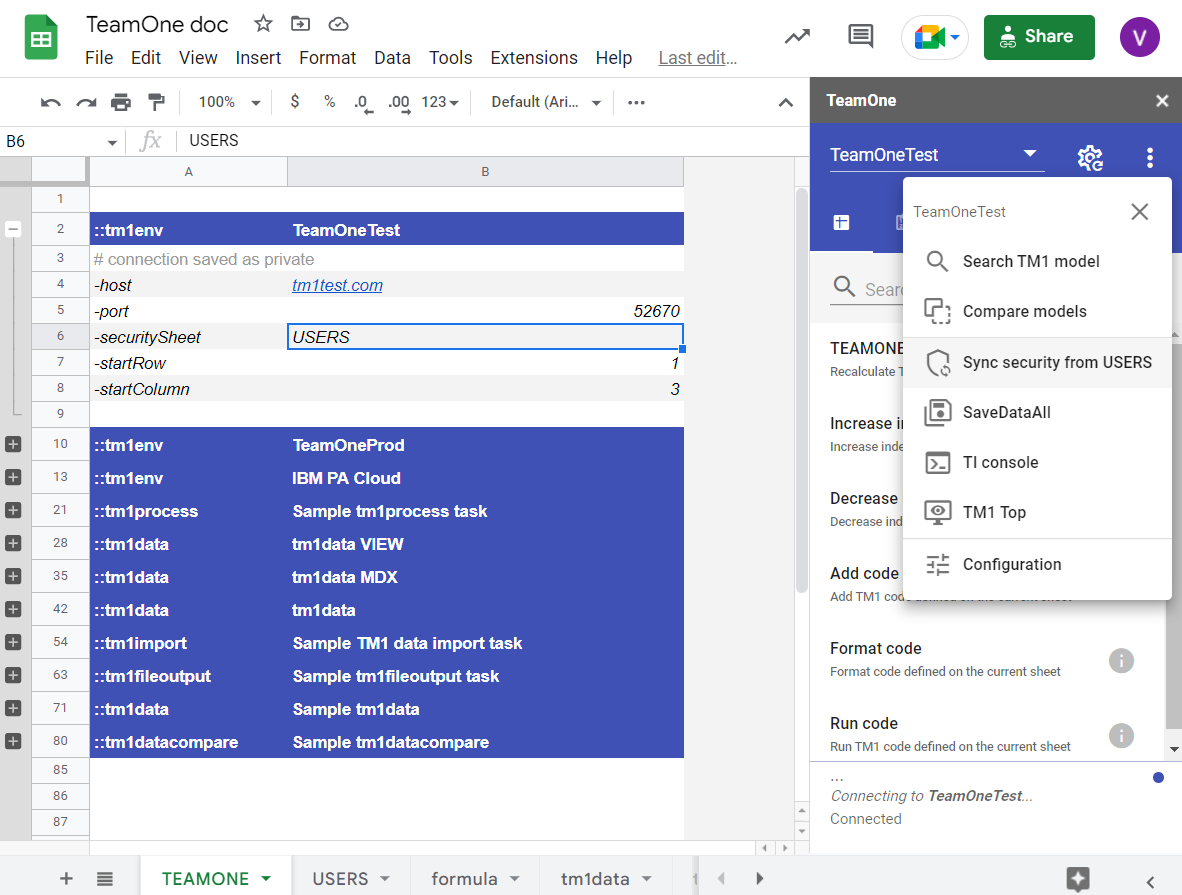Click info icon for Format code

(x=1121, y=661)
